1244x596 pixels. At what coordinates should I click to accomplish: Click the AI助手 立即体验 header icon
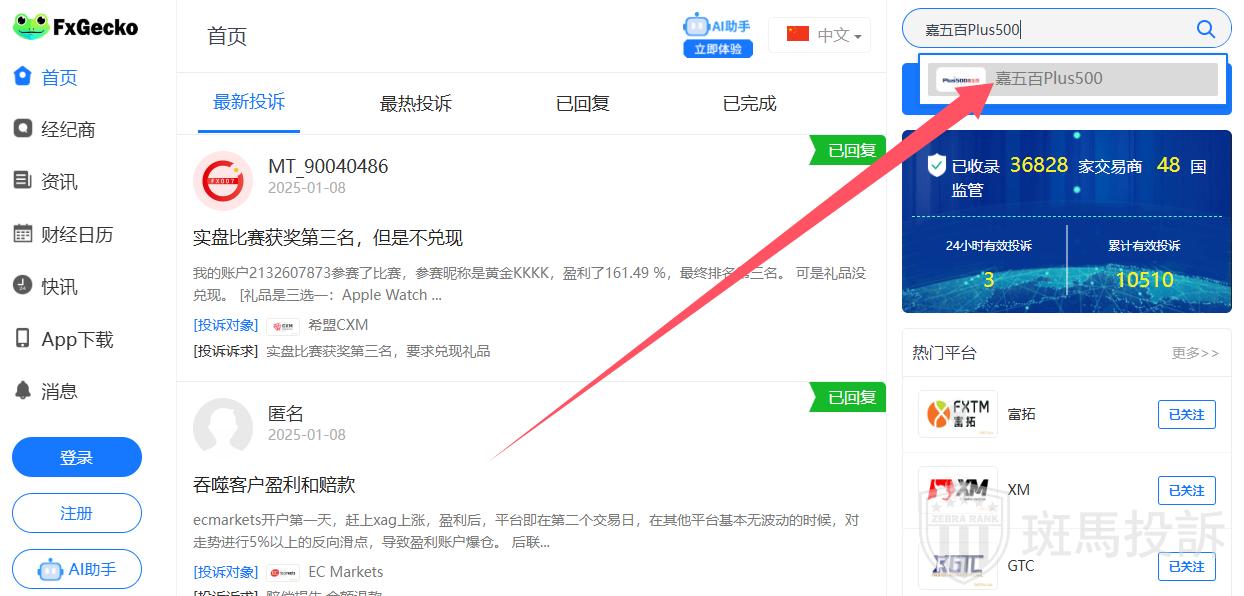[717, 36]
